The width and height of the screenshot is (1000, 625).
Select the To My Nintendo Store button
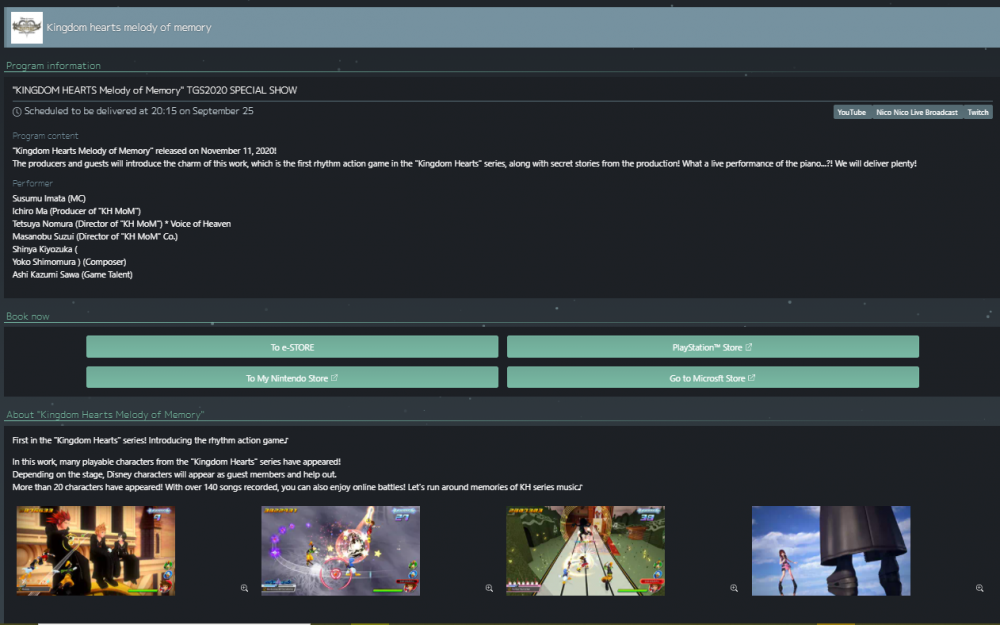pos(291,378)
